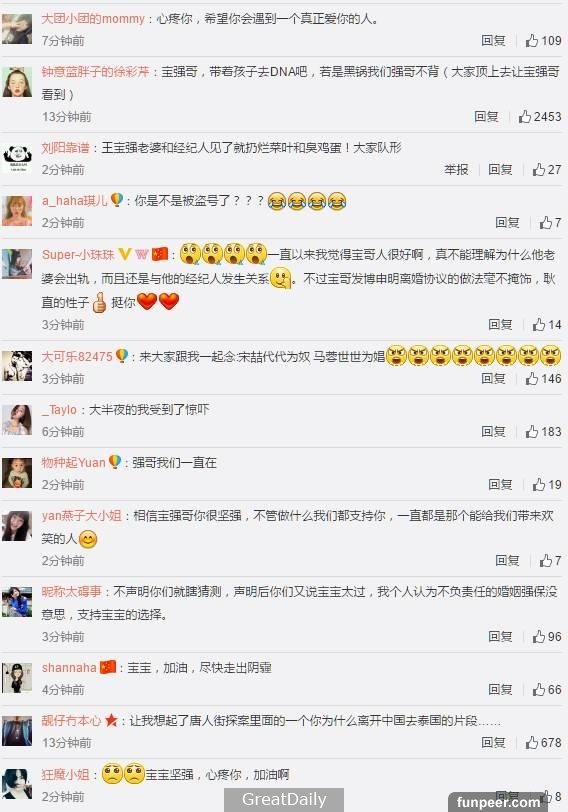This screenshot has height=812, width=568.
Task: Click shannaha's avatar picture
Action: [x=17, y=677]
